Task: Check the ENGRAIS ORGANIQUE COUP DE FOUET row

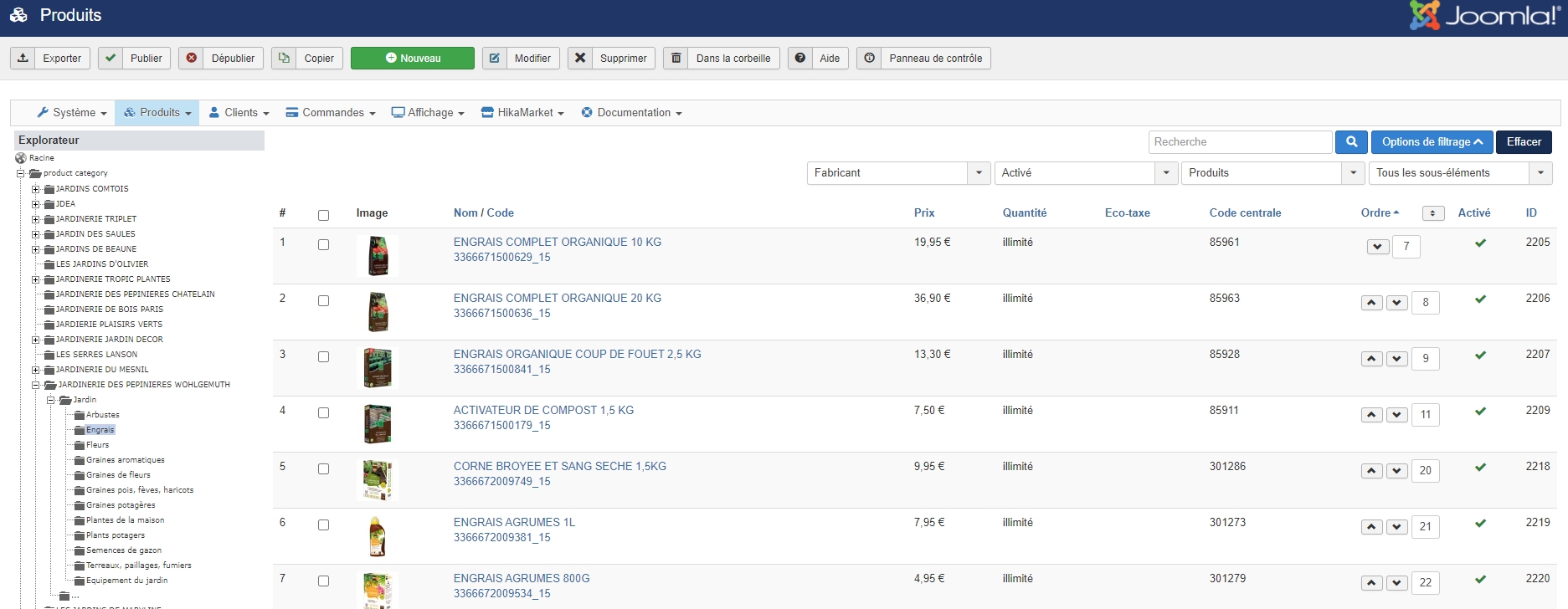Action: pyautogui.click(x=324, y=357)
